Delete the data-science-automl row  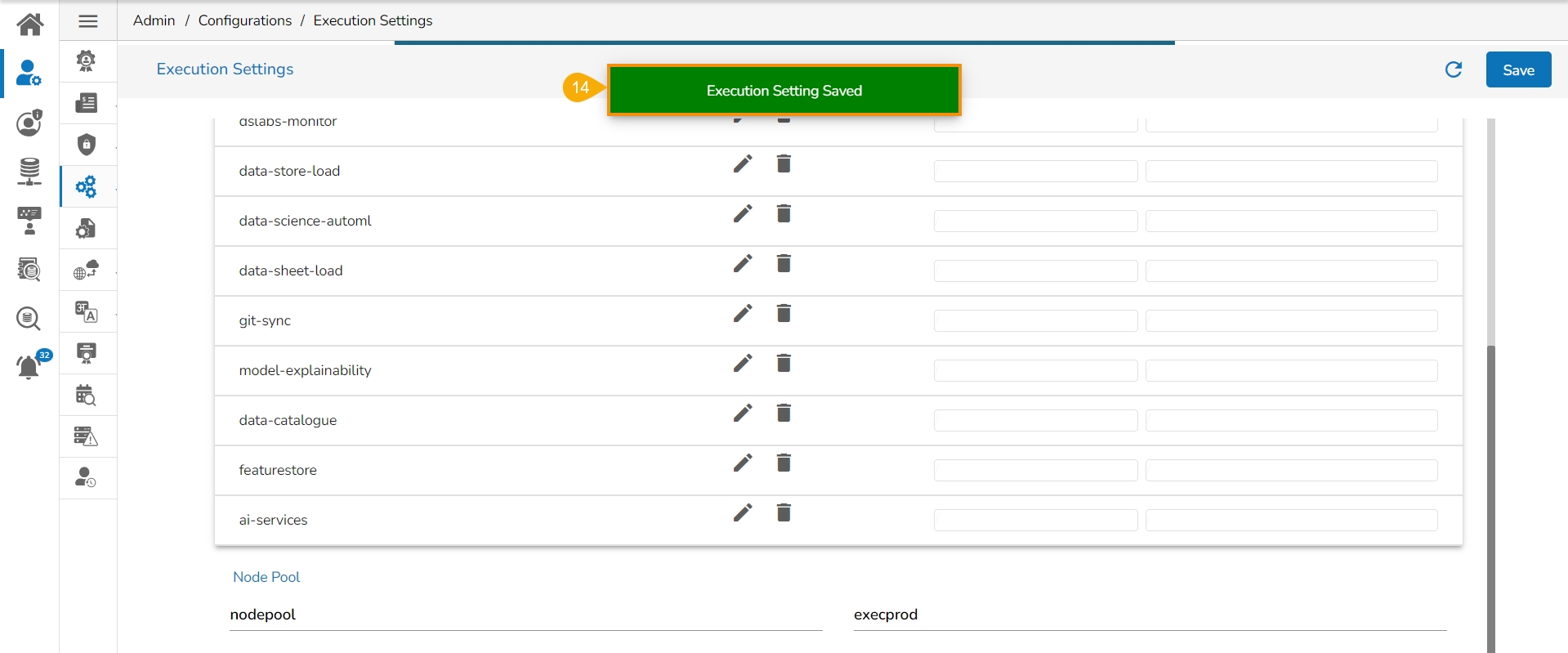784,213
